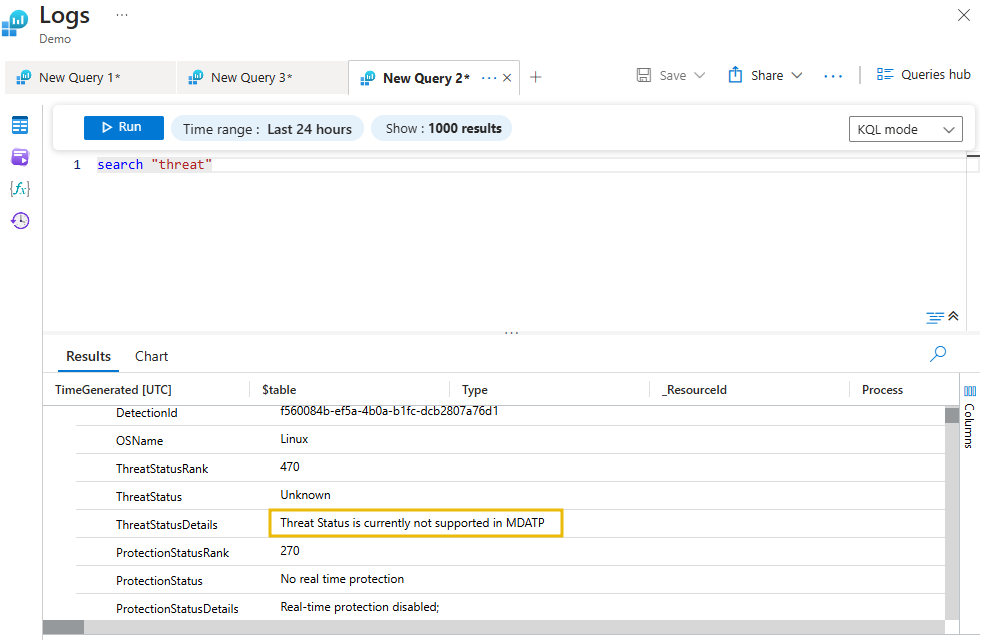Open the Columns side panel
This screenshot has width=985, height=640.
pyautogui.click(x=970, y=416)
